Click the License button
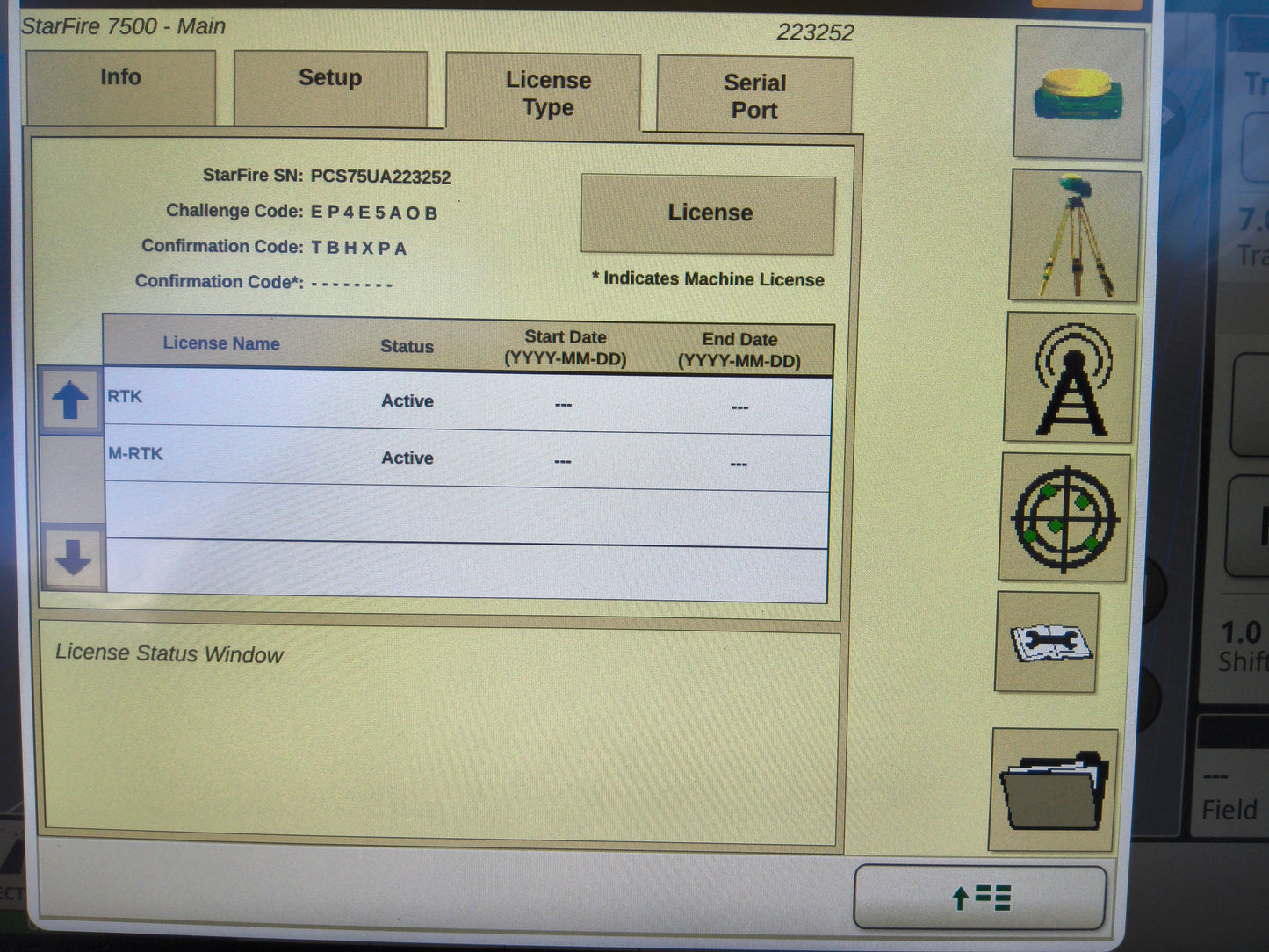 [x=708, y=214]
